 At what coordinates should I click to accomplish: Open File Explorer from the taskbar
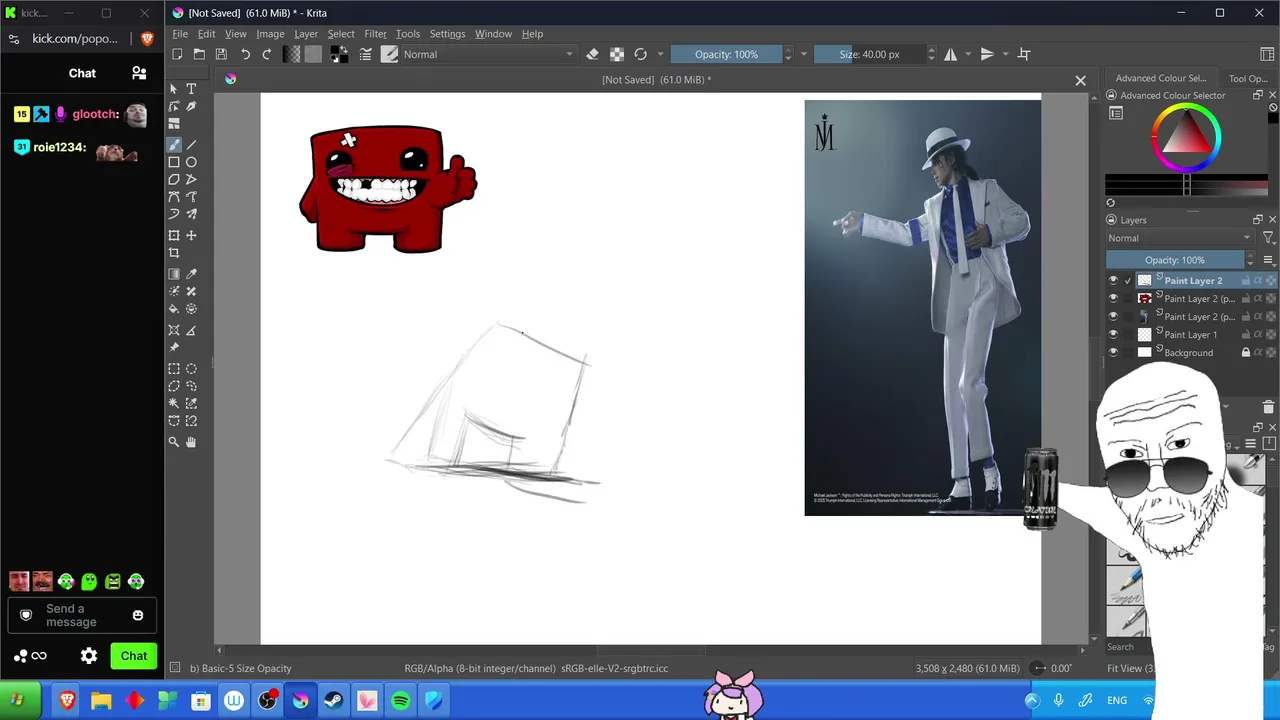[x=101, y=701]
